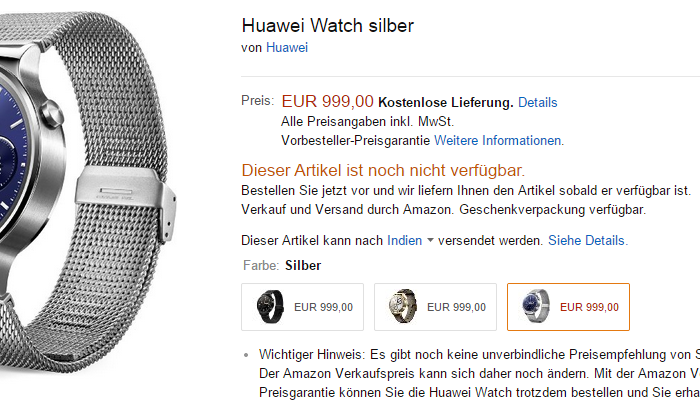This screenshot has height=404, width=700.
Task: Click the black watch thumbnail icon
Action: click(x=270, y=307)
